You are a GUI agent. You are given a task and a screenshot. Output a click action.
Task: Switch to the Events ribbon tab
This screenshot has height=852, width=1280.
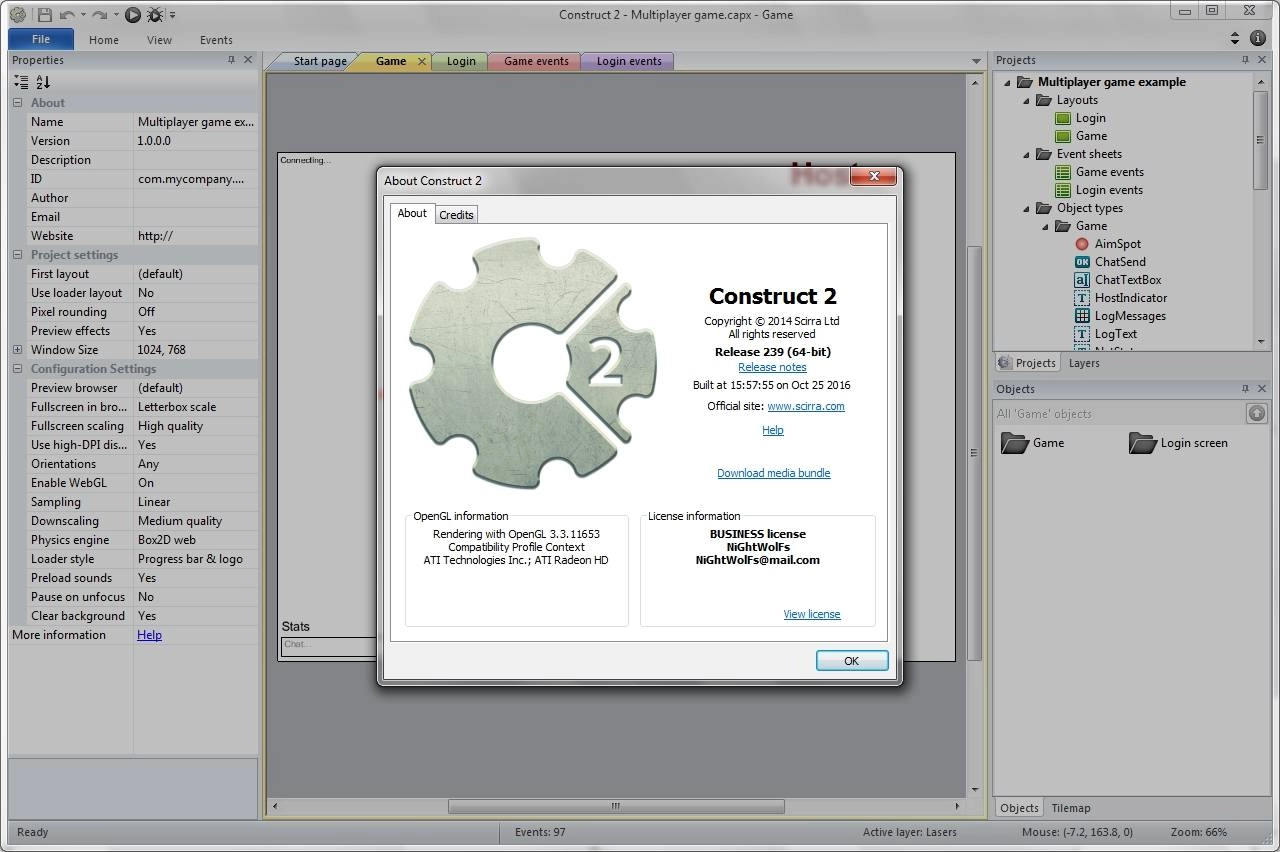pyautogui.click(x=216, y=40)
